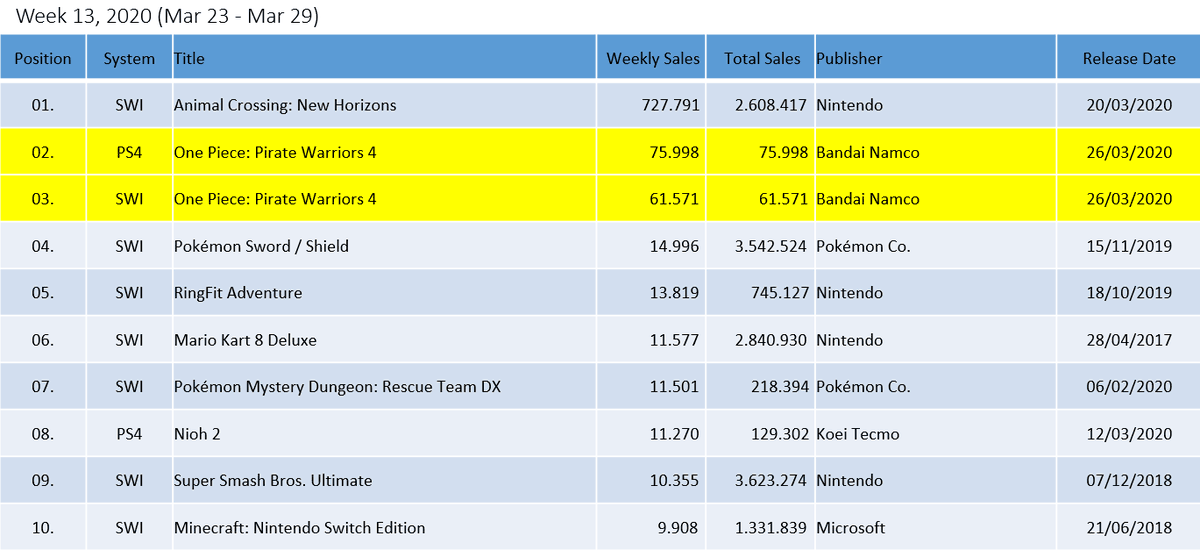Click weekly sales value 727.791

pyautogui.click(x=670, y=105)
